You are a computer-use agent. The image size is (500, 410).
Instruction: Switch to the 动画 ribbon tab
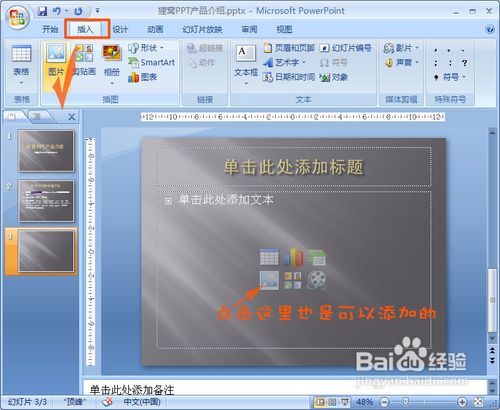click(x=155, y=30)
